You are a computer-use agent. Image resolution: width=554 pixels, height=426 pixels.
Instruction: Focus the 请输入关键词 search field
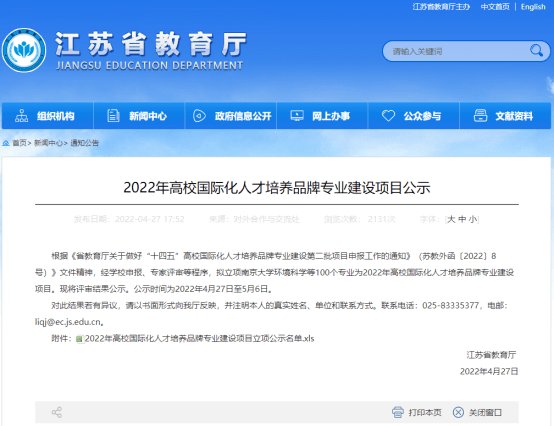click(x=456, y=52)
